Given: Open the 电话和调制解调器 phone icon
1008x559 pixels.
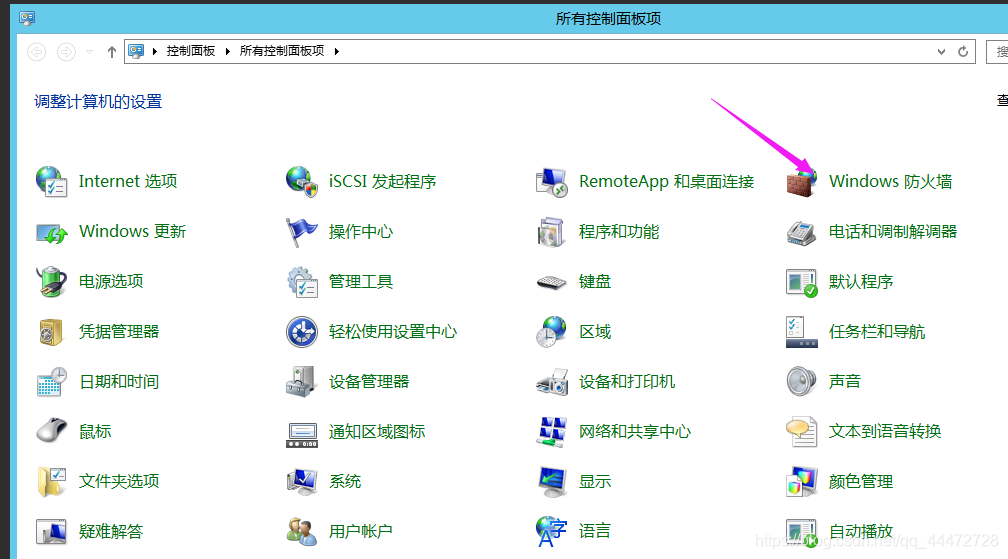Looking at the screenshot, I should [x=802, y=232].
